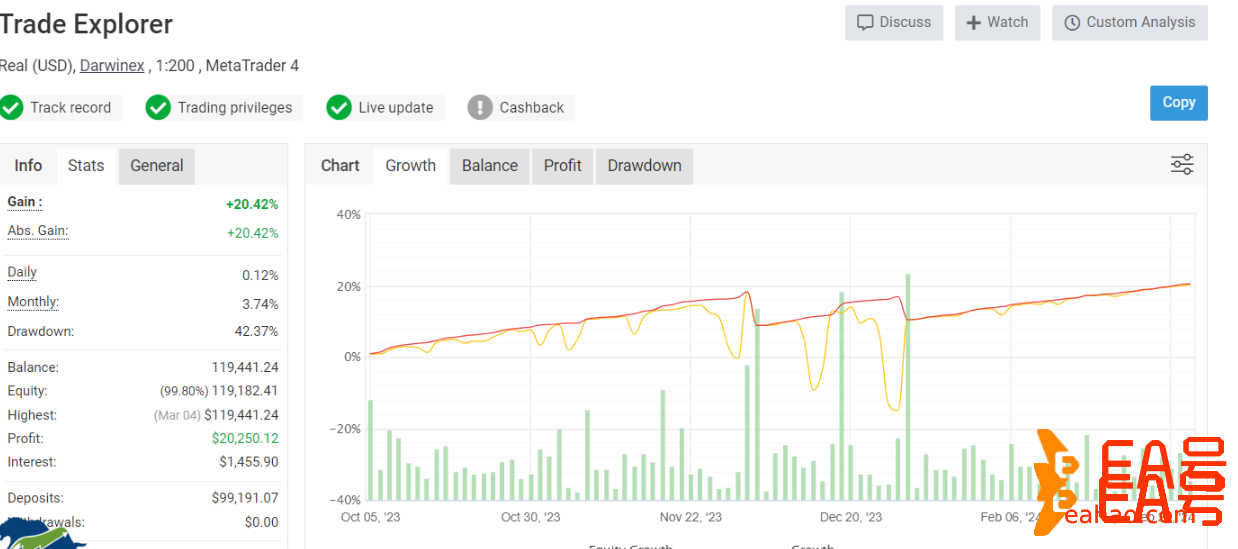Click the Profit value $20,250.12

coord(245,438)
